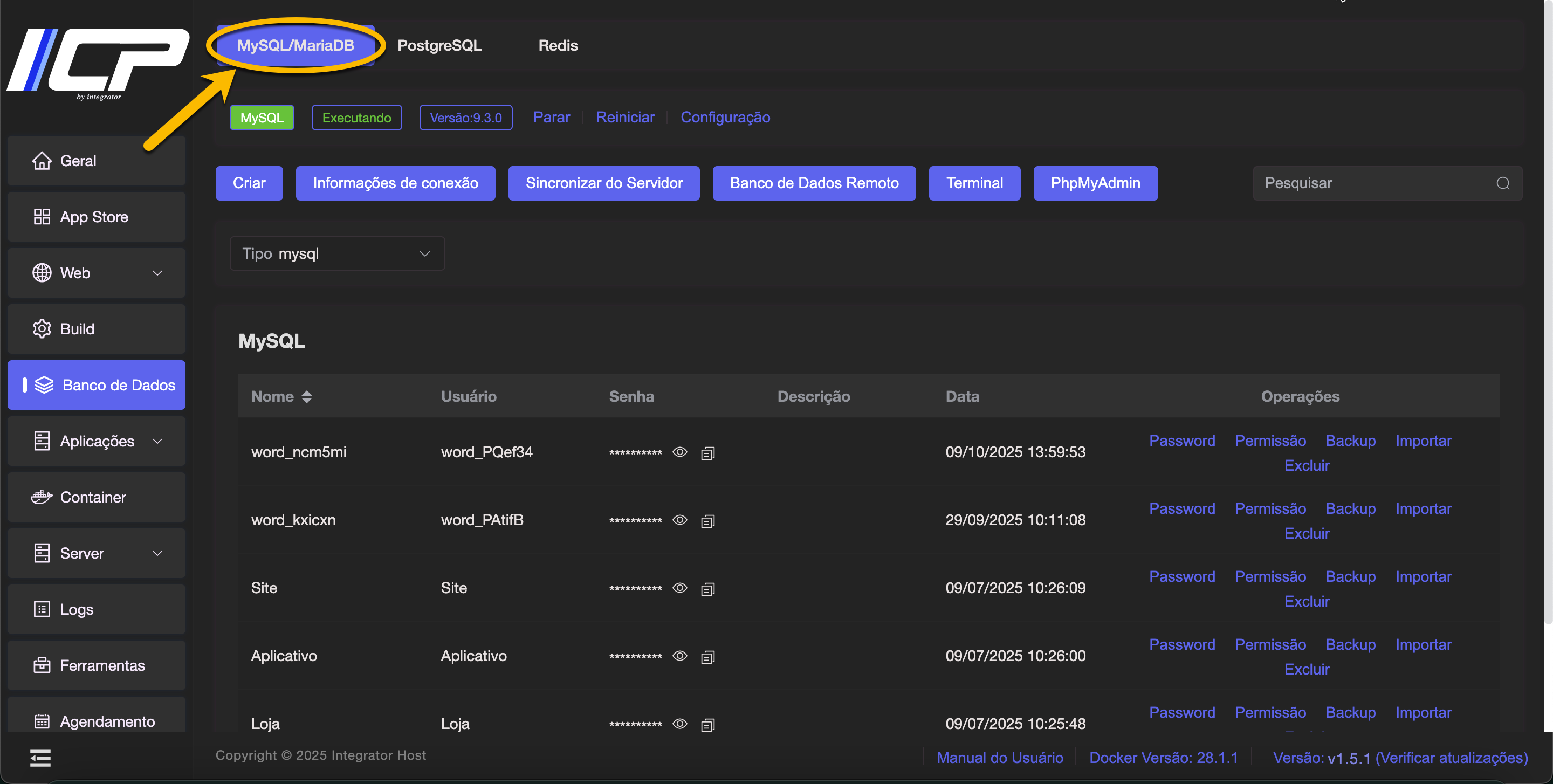Click the search magnifier icon
The image size is (1553, 784).
coord(1502,183)
